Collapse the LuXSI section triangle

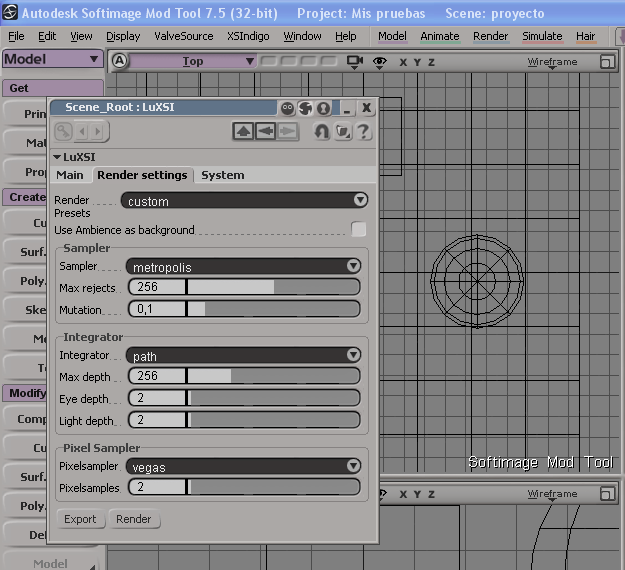point(57,157)
